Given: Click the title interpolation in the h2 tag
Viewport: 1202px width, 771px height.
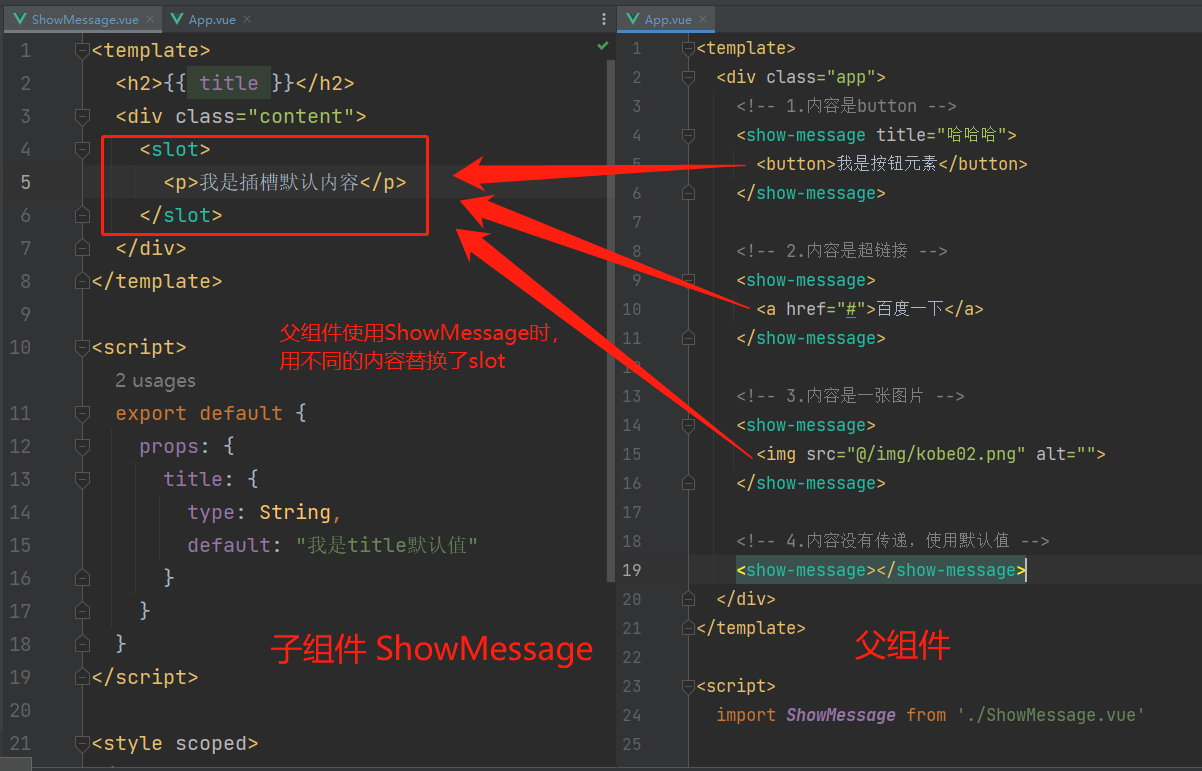Looking at the screenshot, I should click(x=229, y=84).
